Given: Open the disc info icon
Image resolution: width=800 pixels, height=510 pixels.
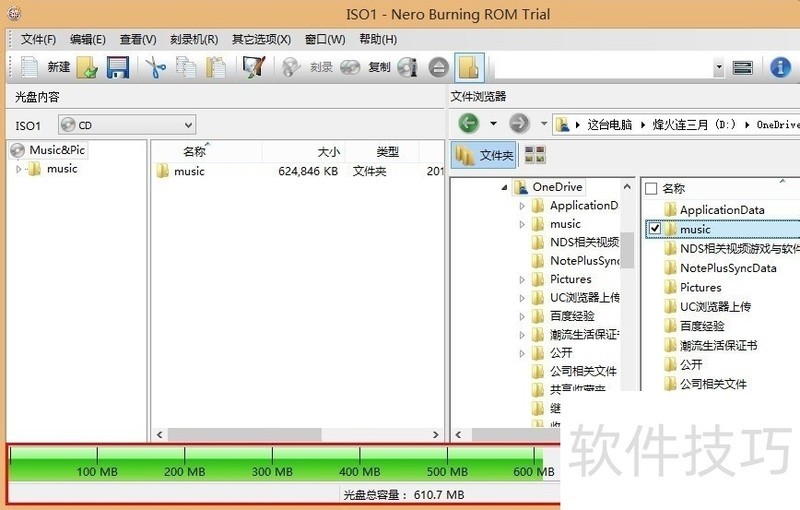Looking at the screenshot, I should [x=408, y=67].
